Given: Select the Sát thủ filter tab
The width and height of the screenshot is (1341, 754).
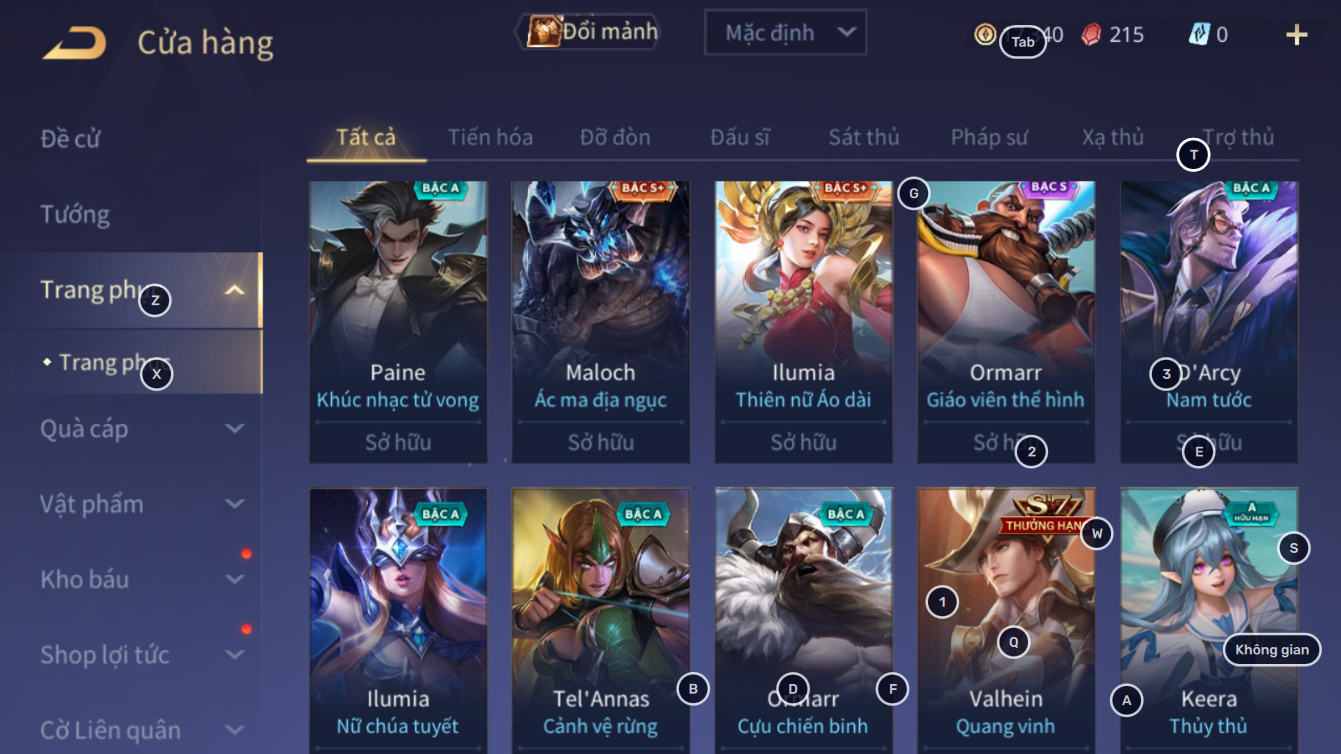Looking at the screenshot, I should click(x=864, y=137).
